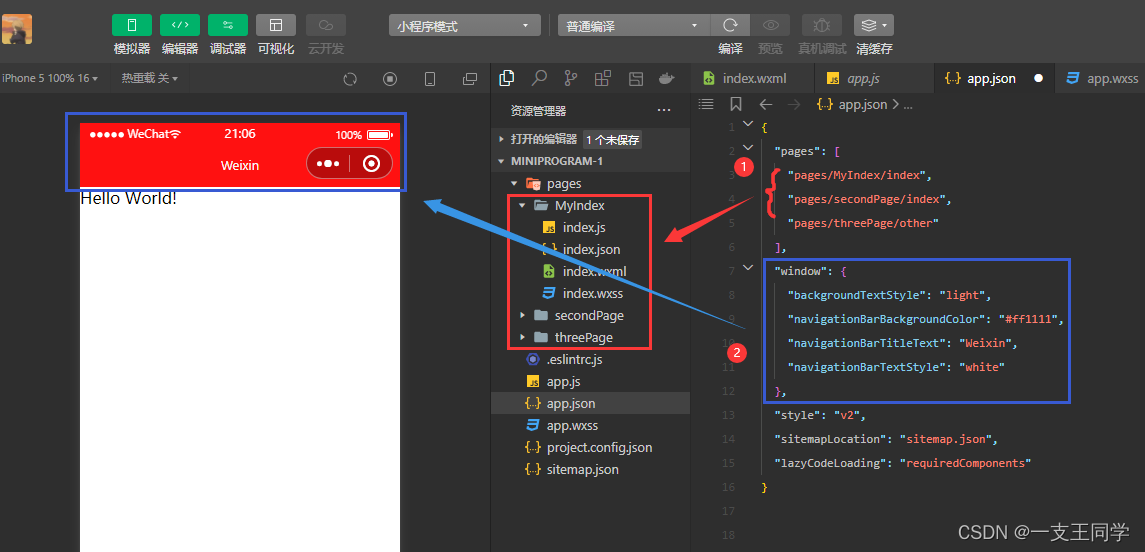Toggle the editor panel button
The width and height of the screenshot is (1145, 552).
(x=180, y=25)
